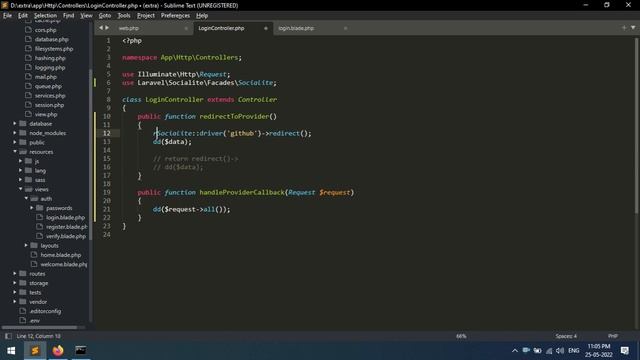Open welcome.blade.php in sidebar
The height and width of the screenshot is (360, 640).
(64, 264)
